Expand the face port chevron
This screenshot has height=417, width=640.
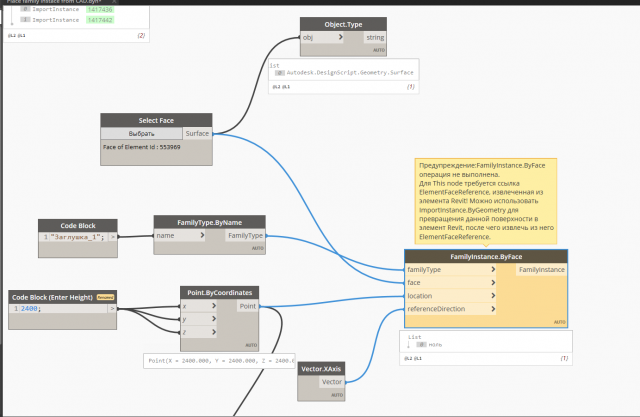pos(493,282)
